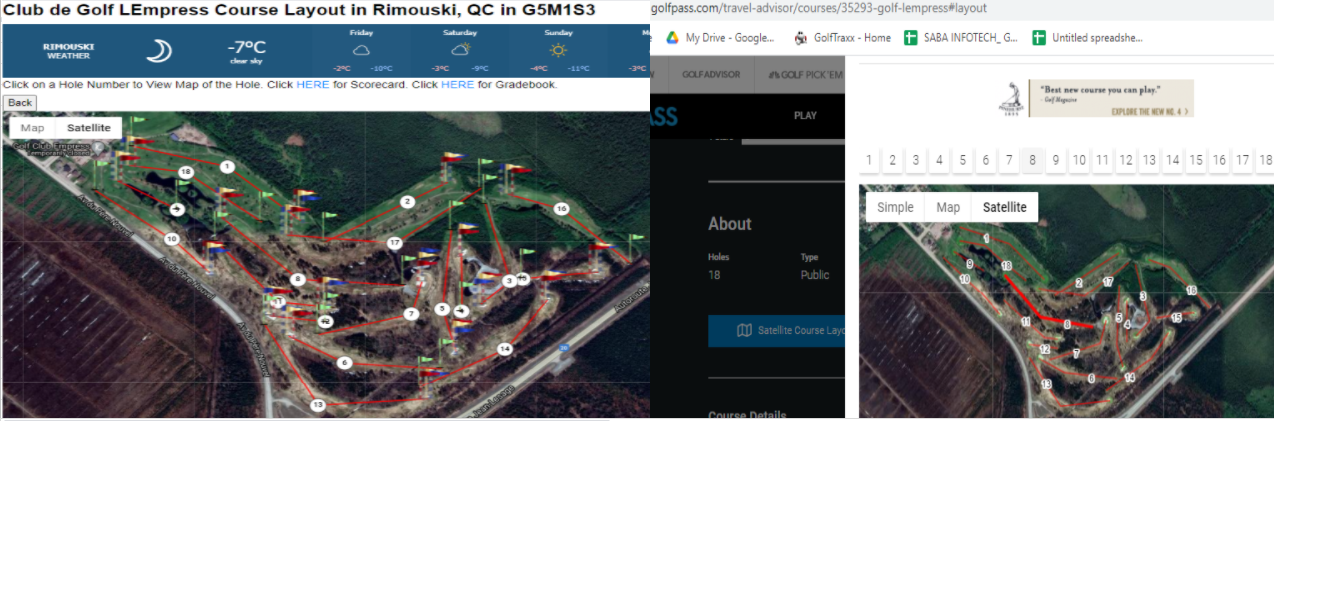Click the Back button
Viewport: 1338px width, 594px height.
[20, 103]
